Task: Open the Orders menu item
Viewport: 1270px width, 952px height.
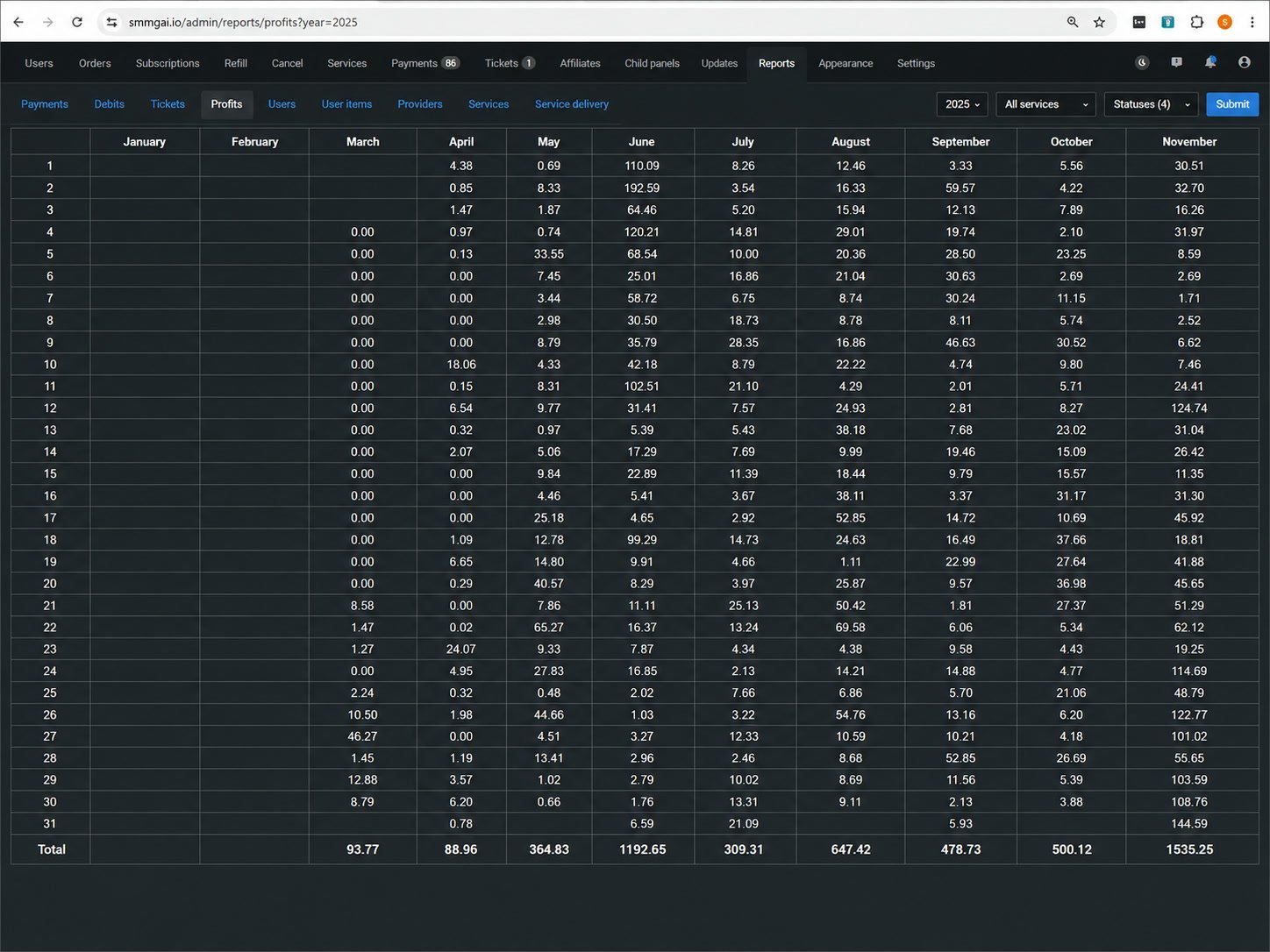Action: click(95, 63)
